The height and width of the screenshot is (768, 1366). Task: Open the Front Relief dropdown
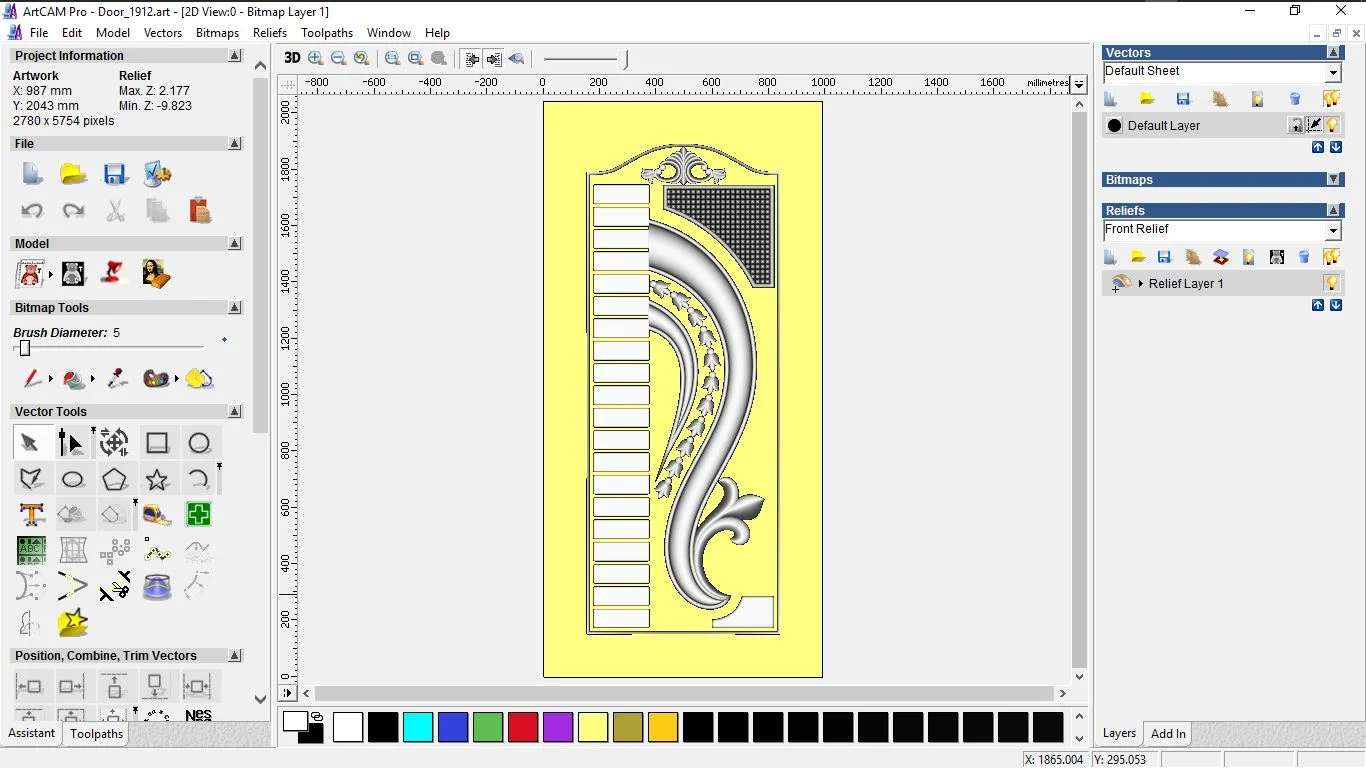(x=1333, y=230)
